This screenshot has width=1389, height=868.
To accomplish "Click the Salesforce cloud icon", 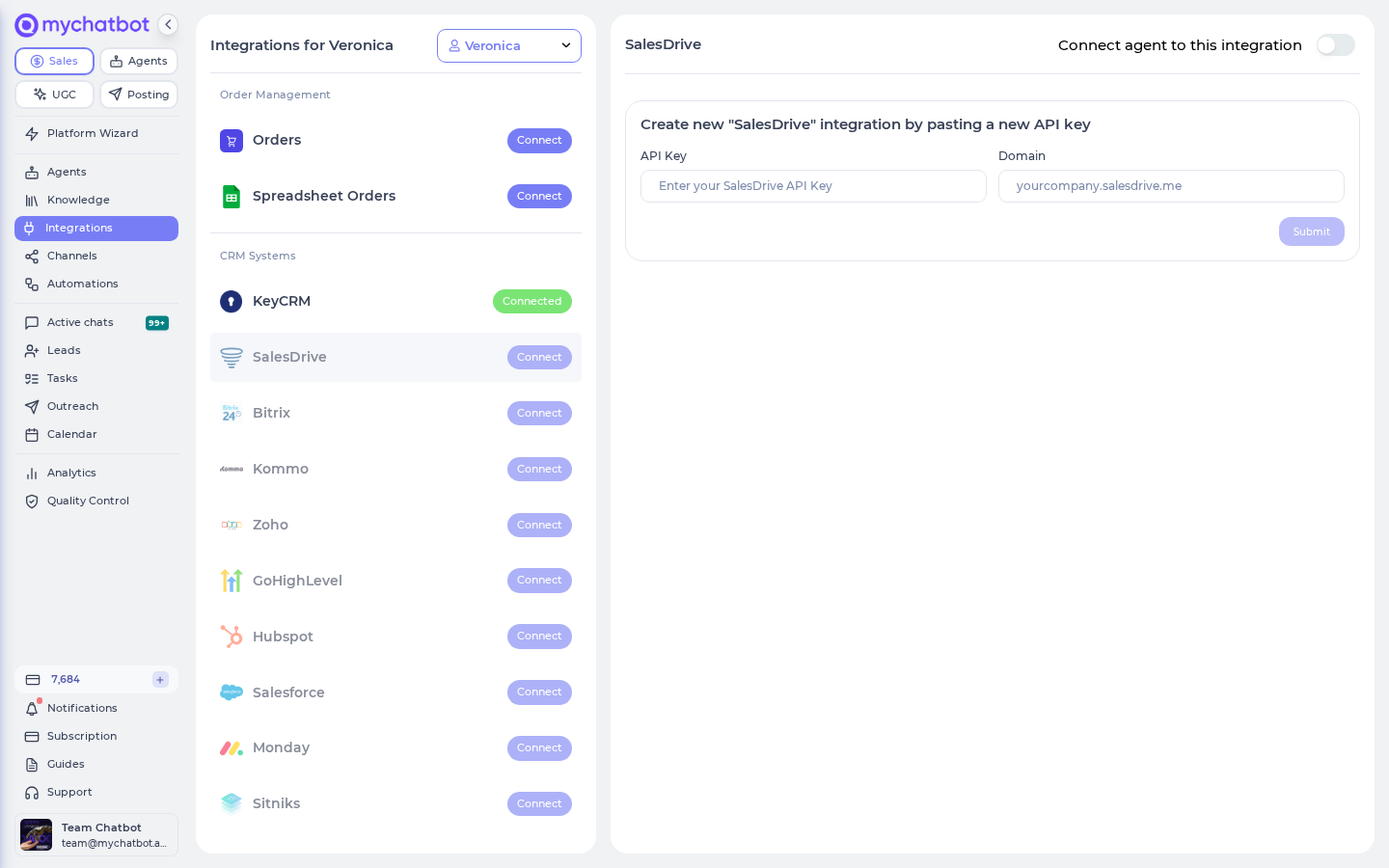I will click(x=231, y=692).
